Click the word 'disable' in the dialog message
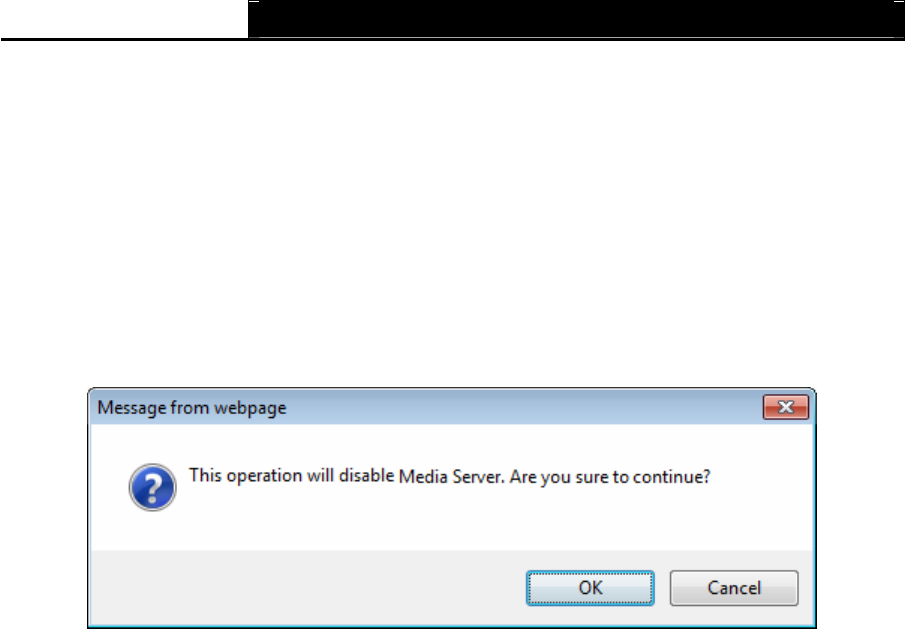The width and height of the screenshot is (905, 629). 367,476
